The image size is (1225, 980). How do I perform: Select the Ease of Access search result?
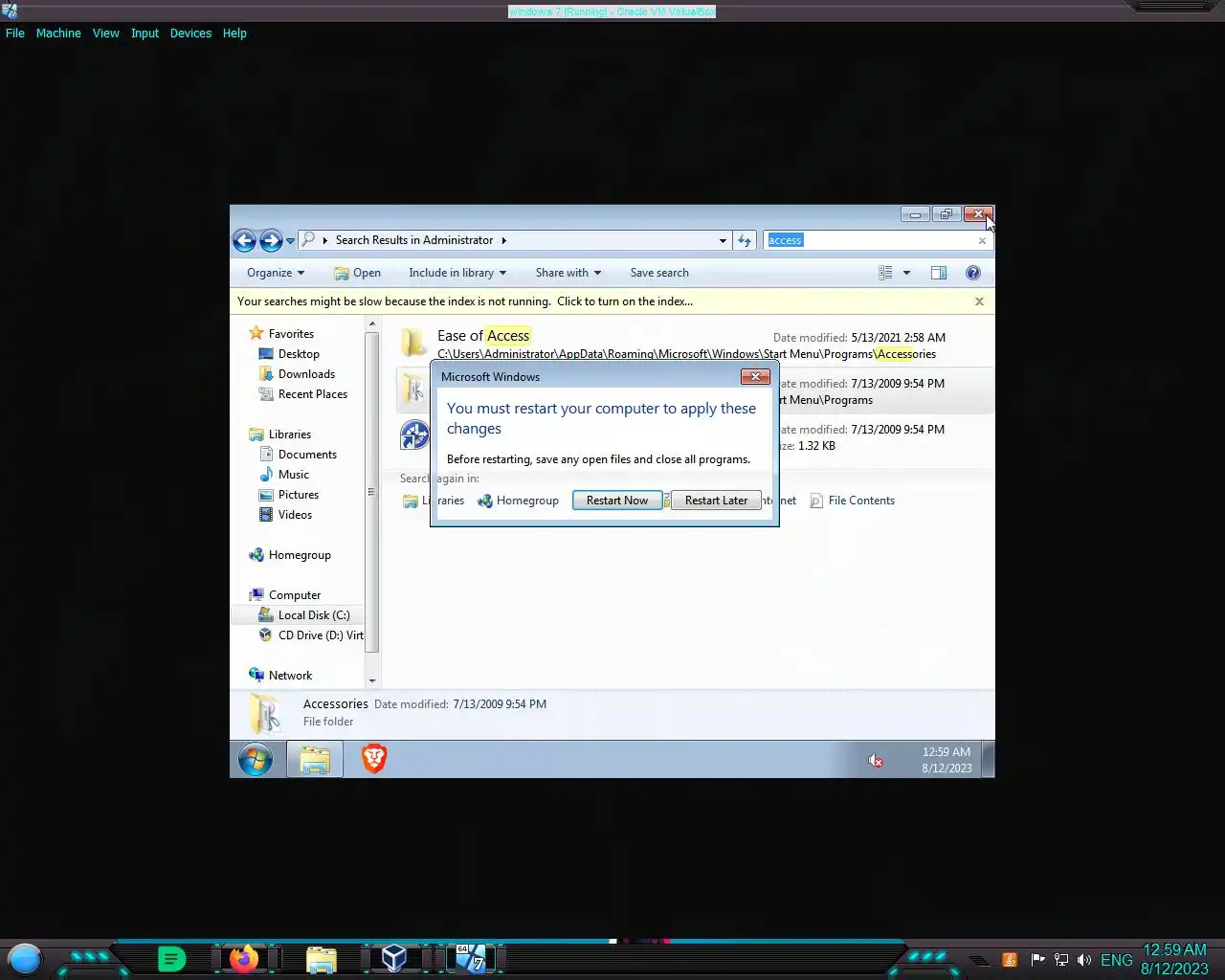tap(696, 345)
